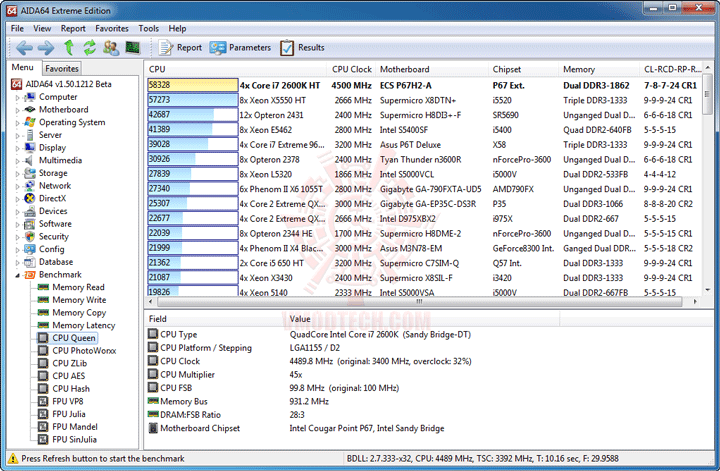Sort by the Motherboard column header
The width and height of the screenshot is (720, 471).
(x=432, y=69)
